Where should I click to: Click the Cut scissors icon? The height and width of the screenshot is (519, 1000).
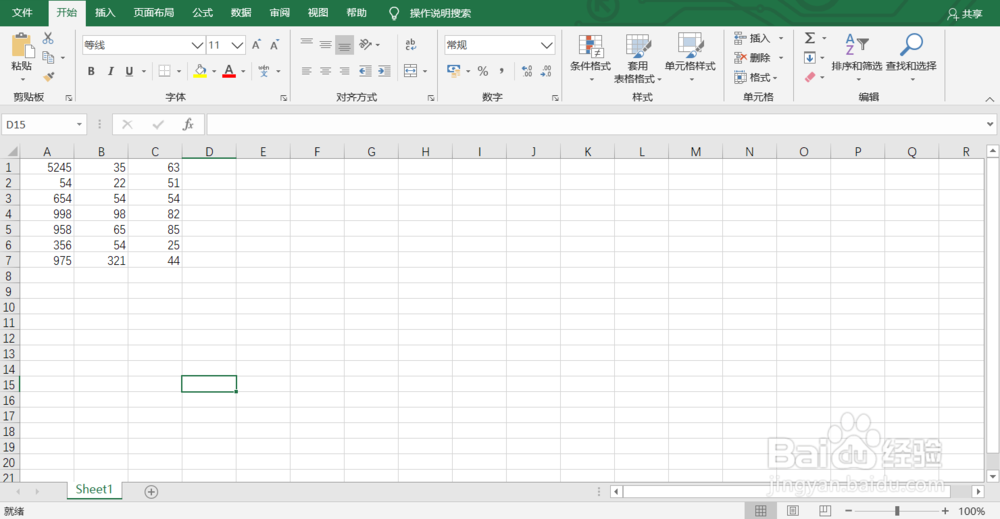[x=48, y=38]
